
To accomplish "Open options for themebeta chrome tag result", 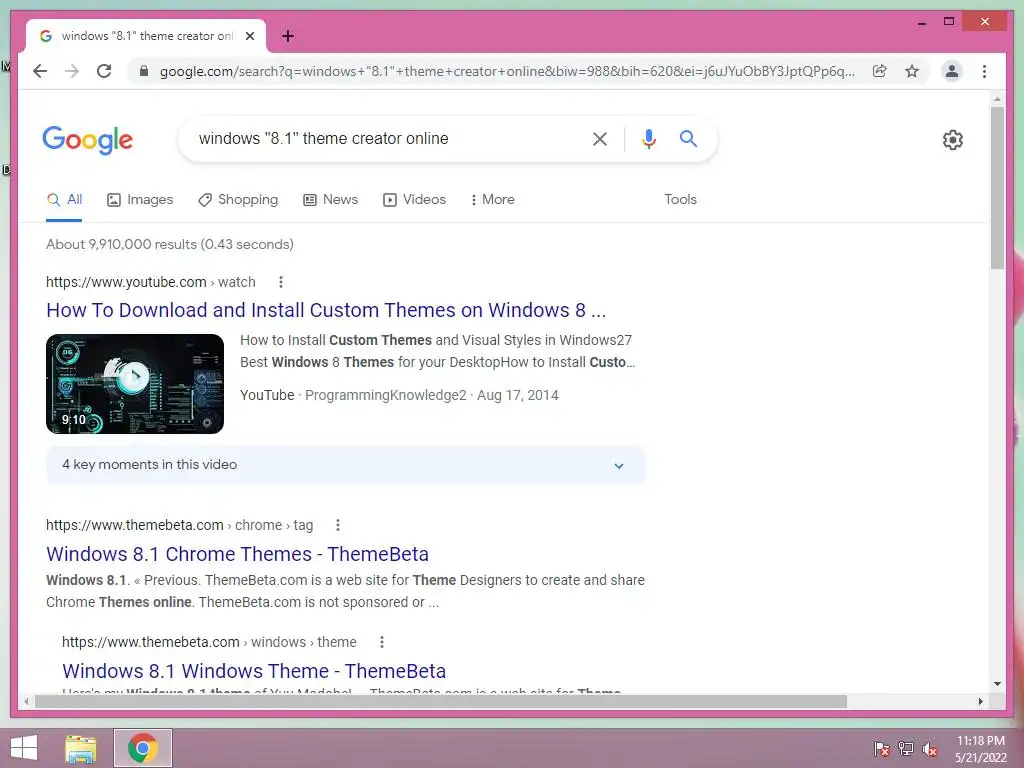I will [338, 525].
